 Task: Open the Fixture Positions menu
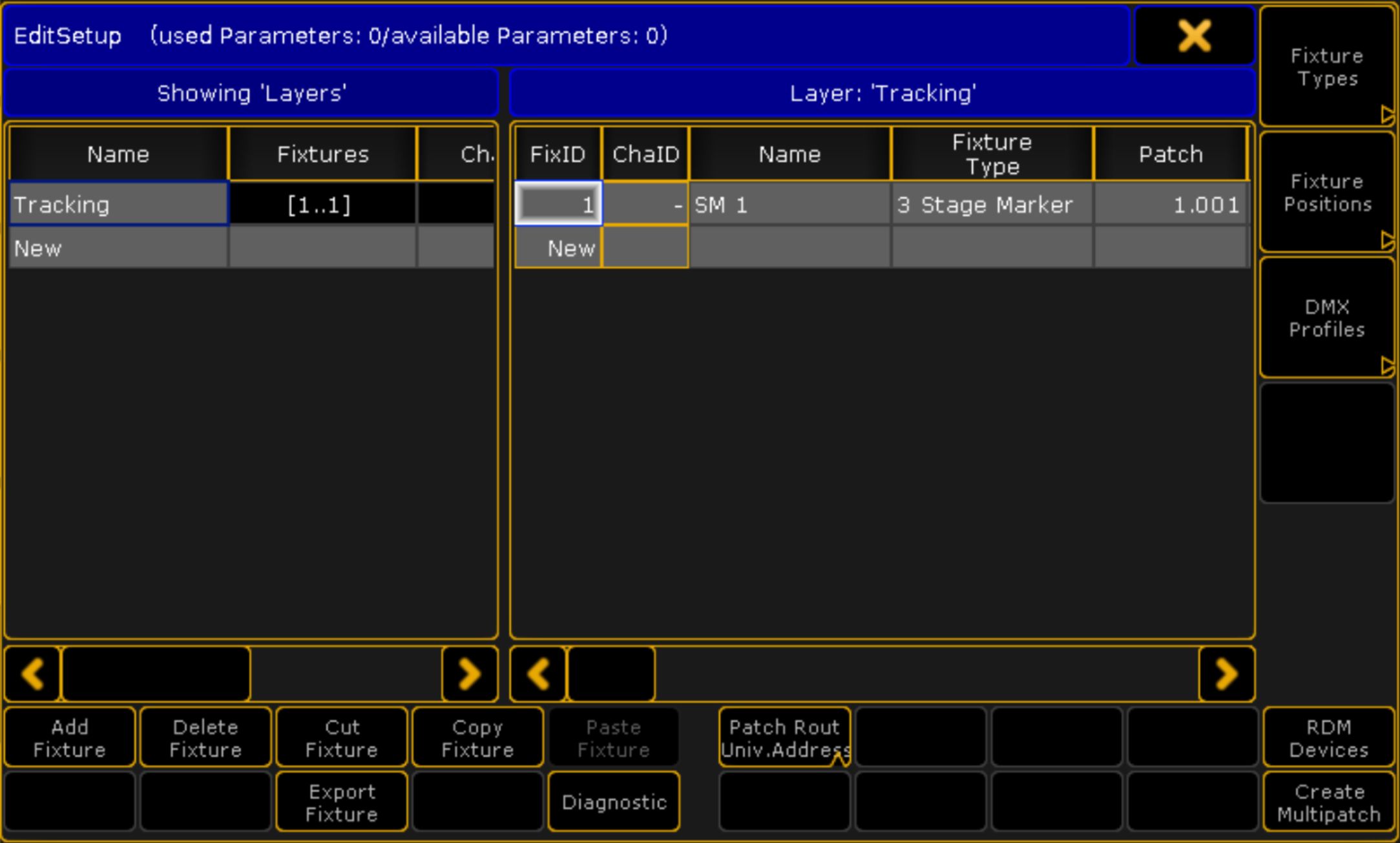1326,193
